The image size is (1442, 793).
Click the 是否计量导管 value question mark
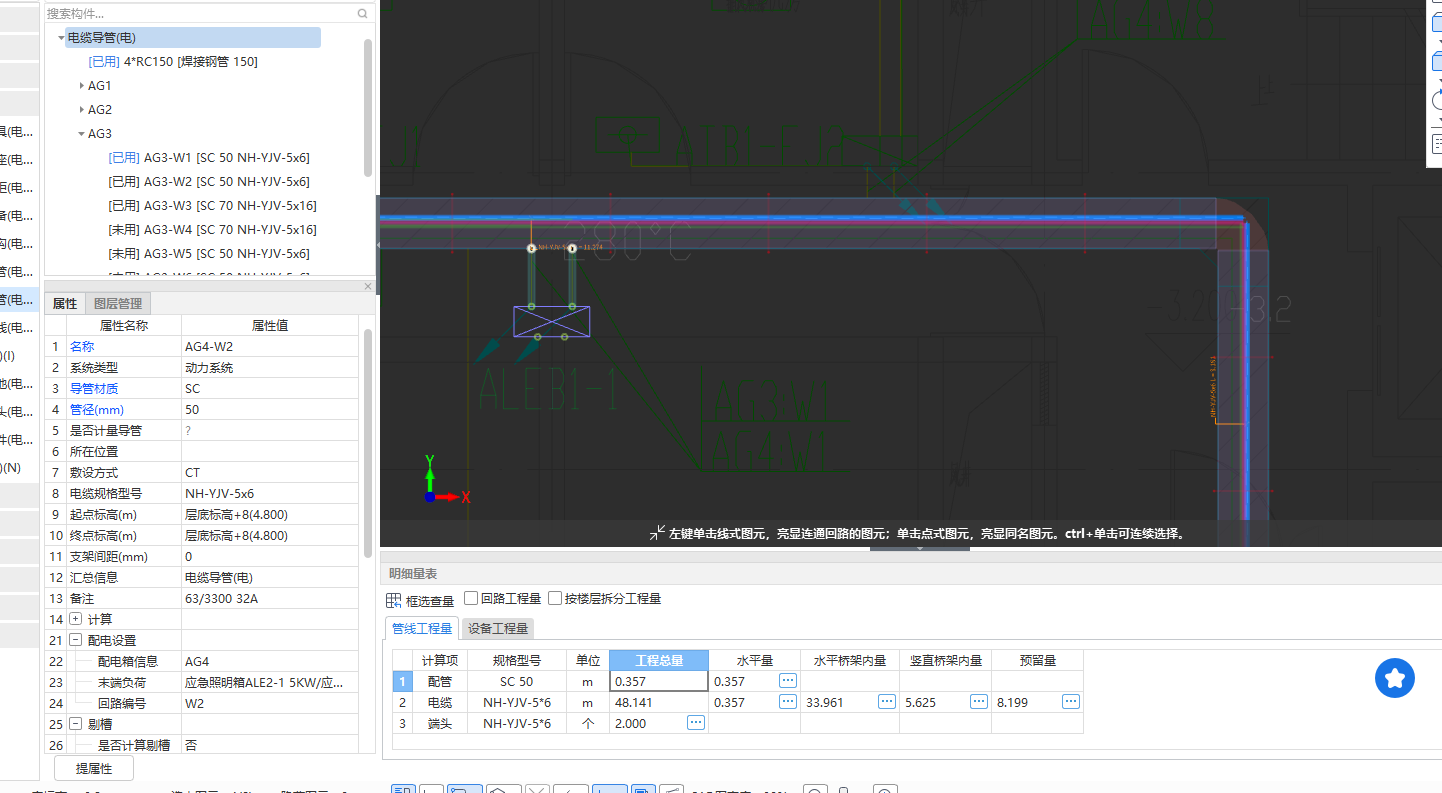coord(270,430)
